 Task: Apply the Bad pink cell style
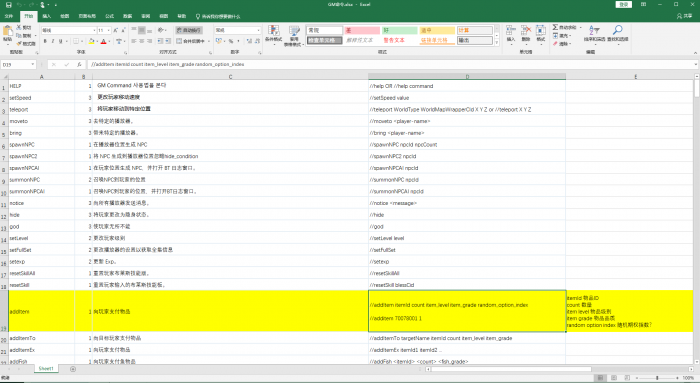click(x=362, y=30)
